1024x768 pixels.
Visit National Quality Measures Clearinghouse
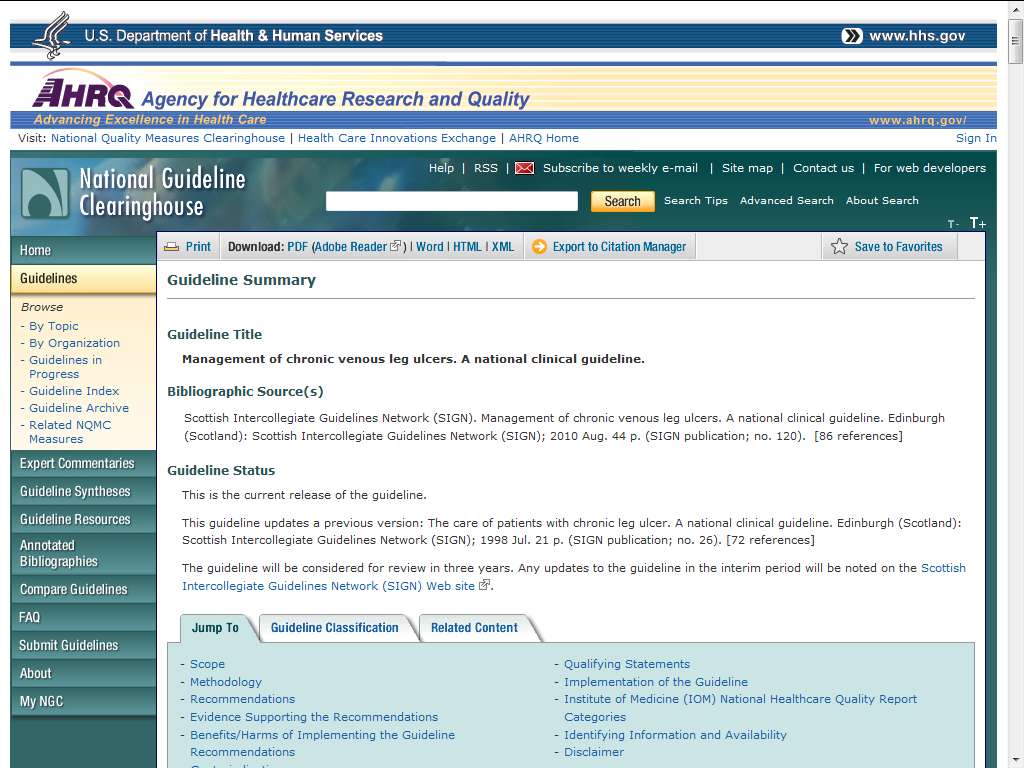tap(168, 138)
